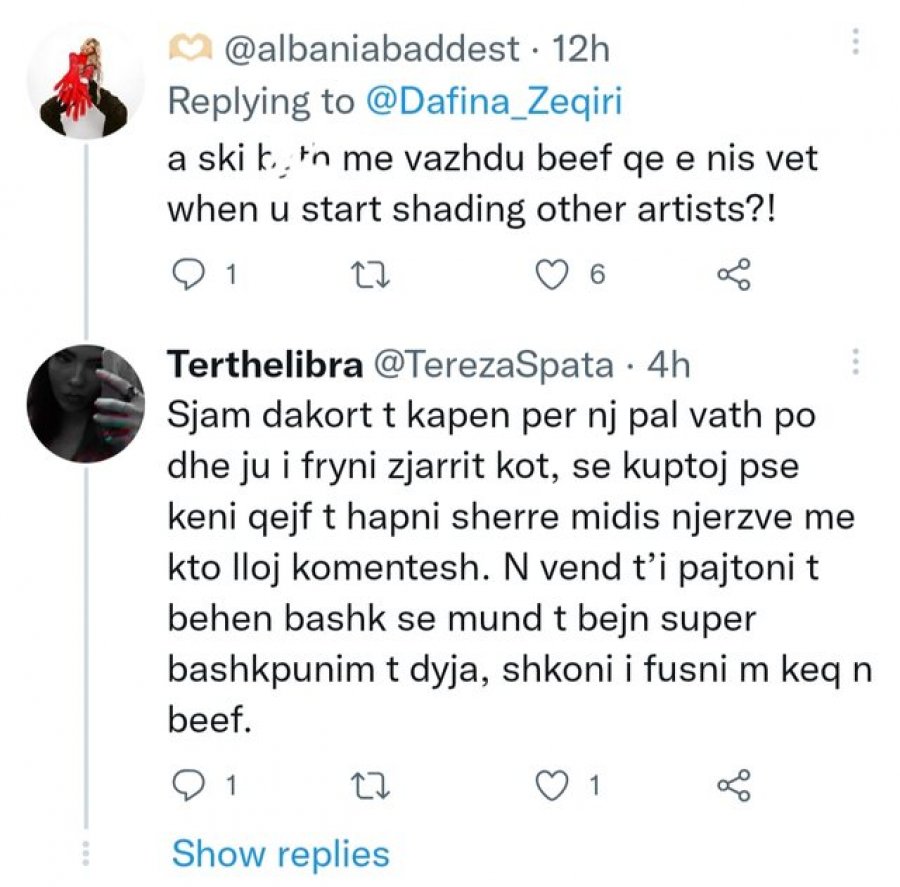This screenshot has width=900, height=887.
Task: Open the 4h timestamp of Terthelibra tweet
Action: pos(668,365)
